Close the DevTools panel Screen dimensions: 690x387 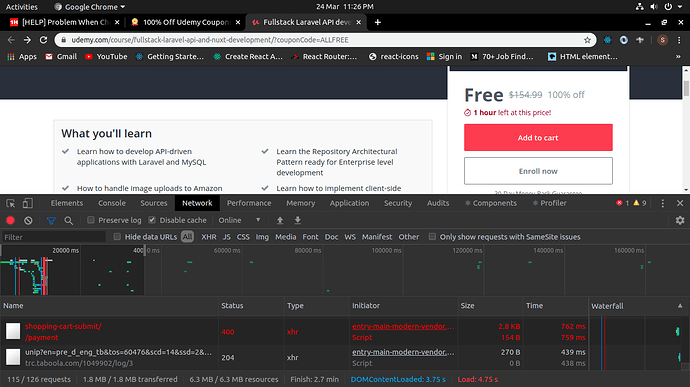(680, 203)
